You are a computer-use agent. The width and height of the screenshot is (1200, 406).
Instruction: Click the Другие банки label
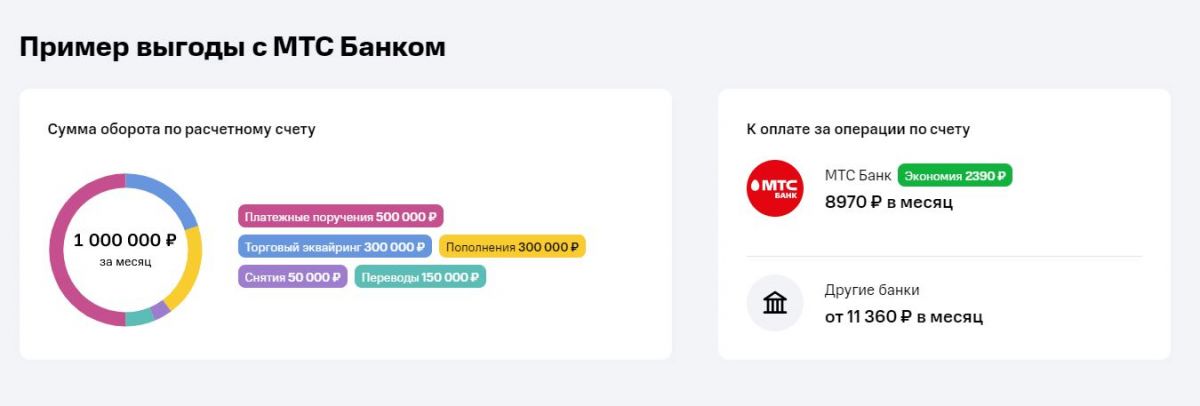click(x=872, y=290)
